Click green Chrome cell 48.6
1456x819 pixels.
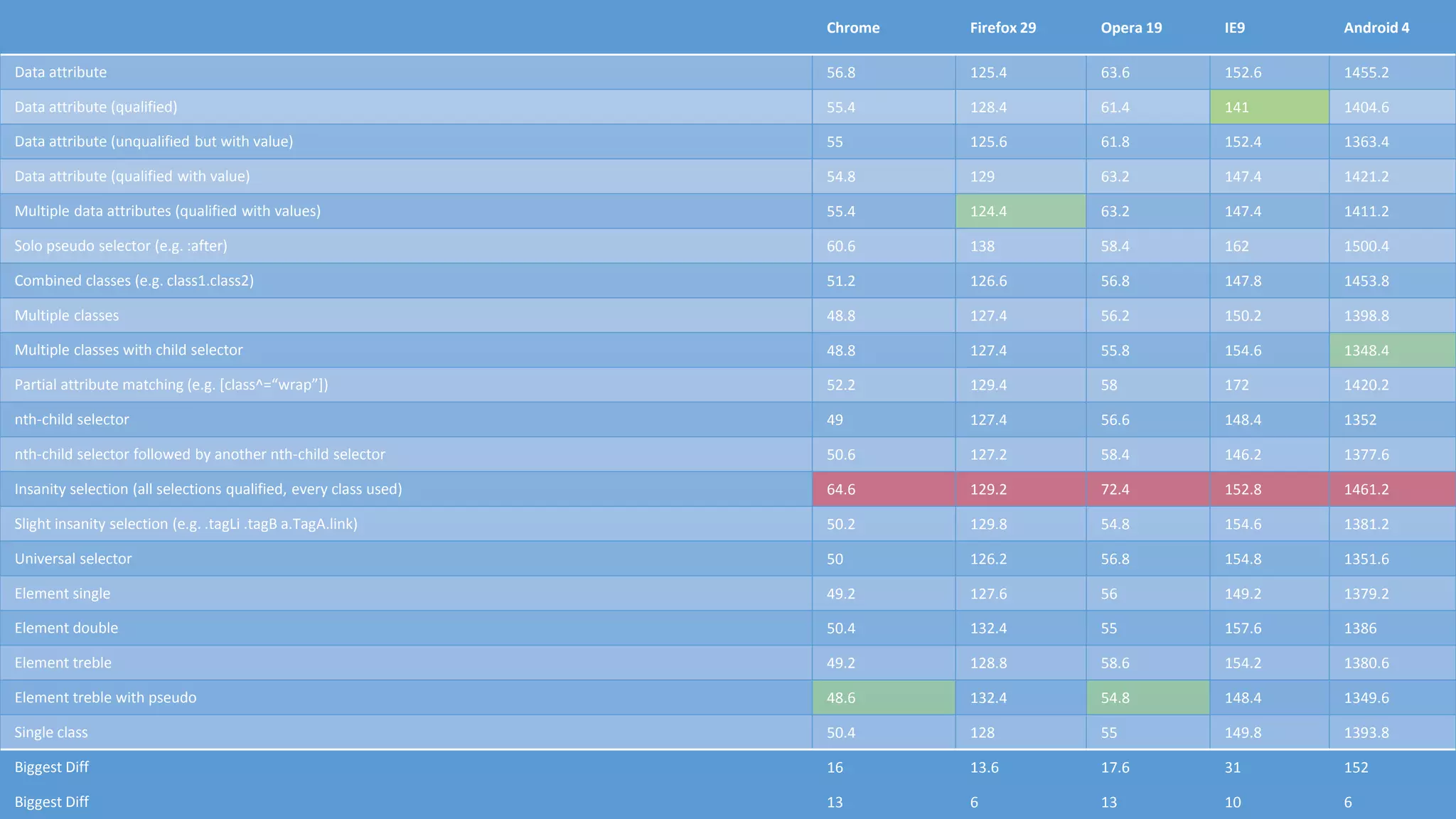(883, 697)
